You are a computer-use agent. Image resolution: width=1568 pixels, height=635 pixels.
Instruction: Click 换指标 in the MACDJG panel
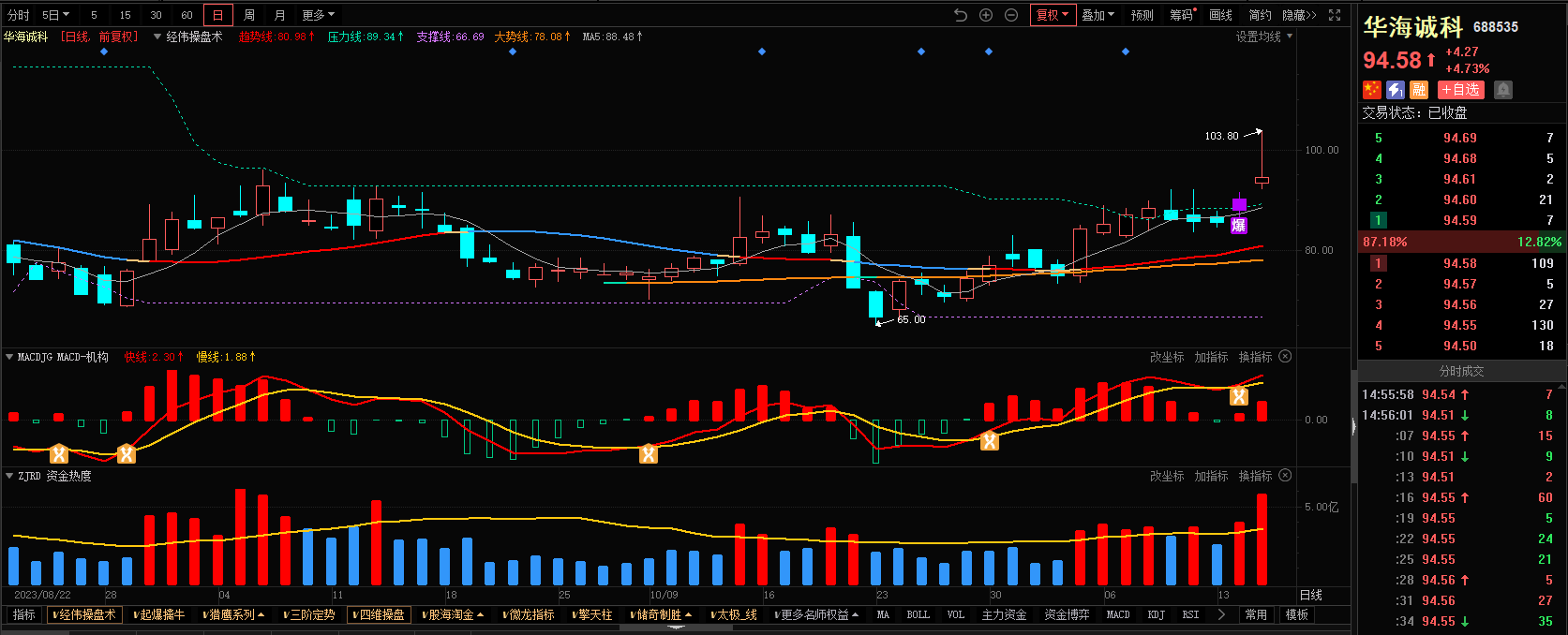[1255, 357]
